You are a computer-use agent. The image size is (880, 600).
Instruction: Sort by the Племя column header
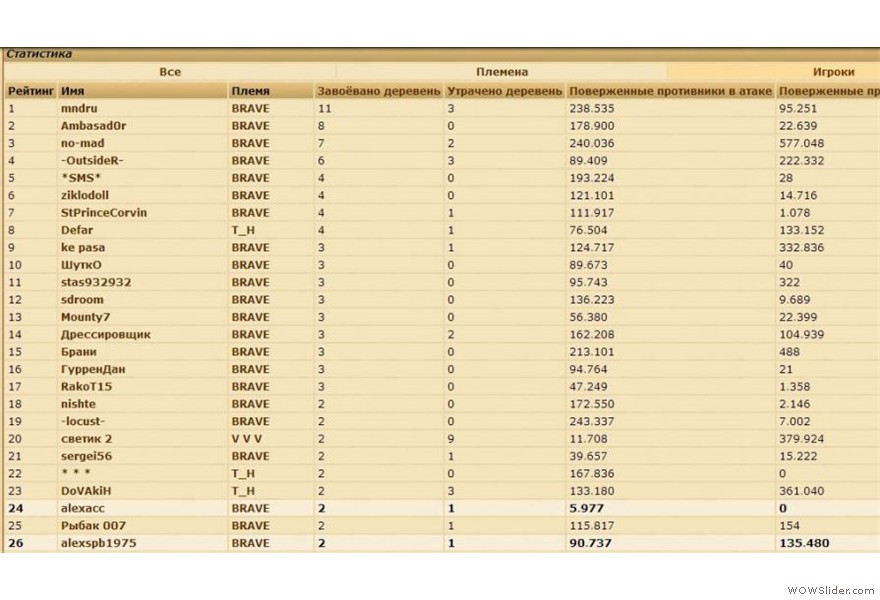tap(250, 89)
